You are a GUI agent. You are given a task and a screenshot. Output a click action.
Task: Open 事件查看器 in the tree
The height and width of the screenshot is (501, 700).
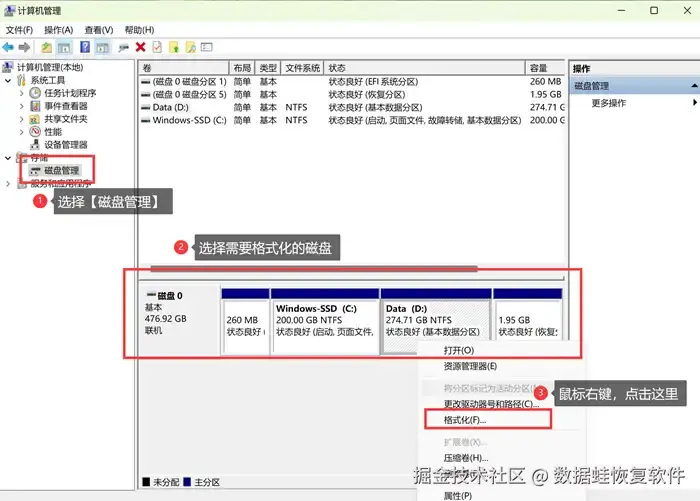66,106
